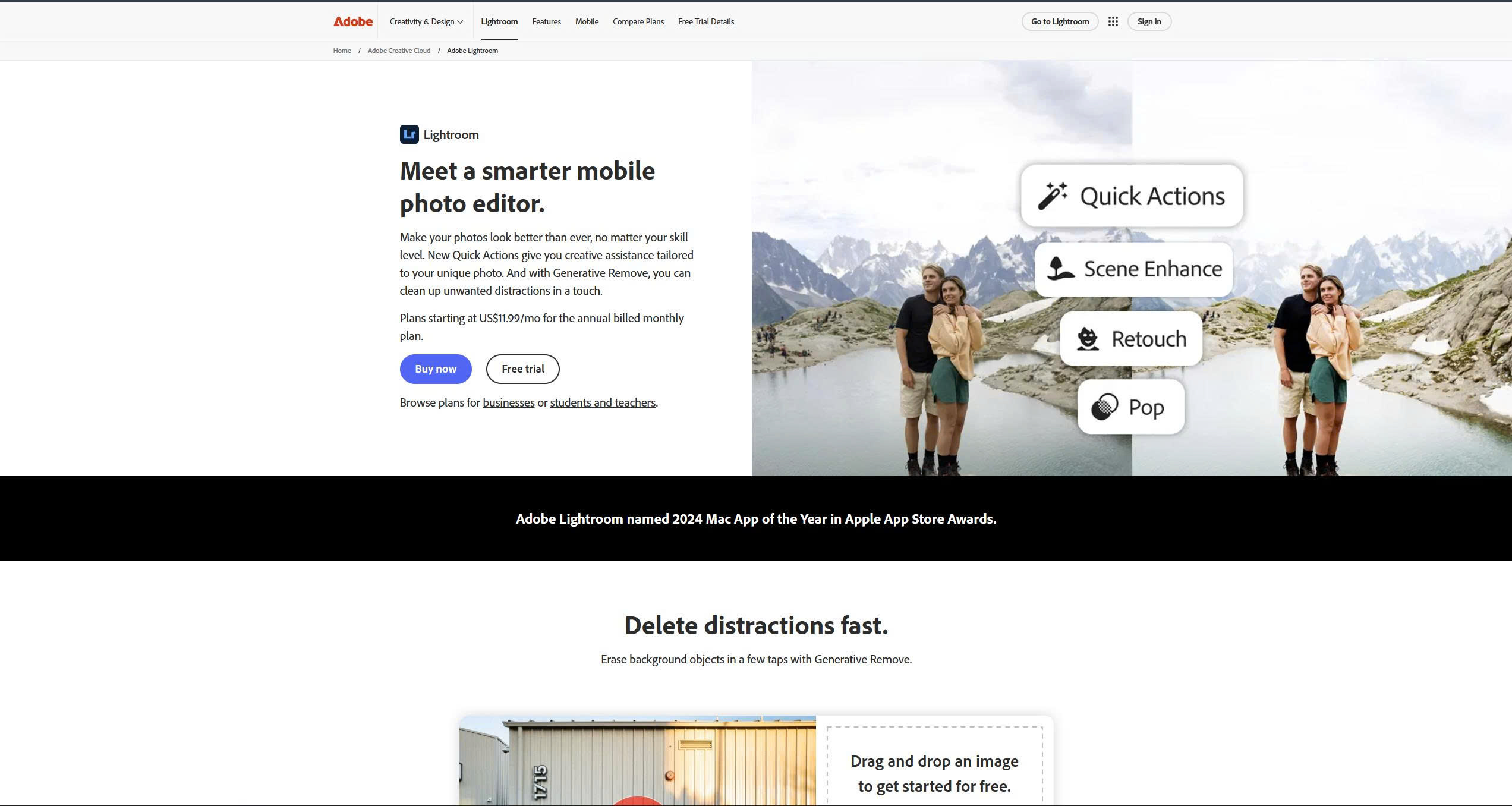
Task: Click the Scene Enhance landscape icon
Action: [1060, 269]
